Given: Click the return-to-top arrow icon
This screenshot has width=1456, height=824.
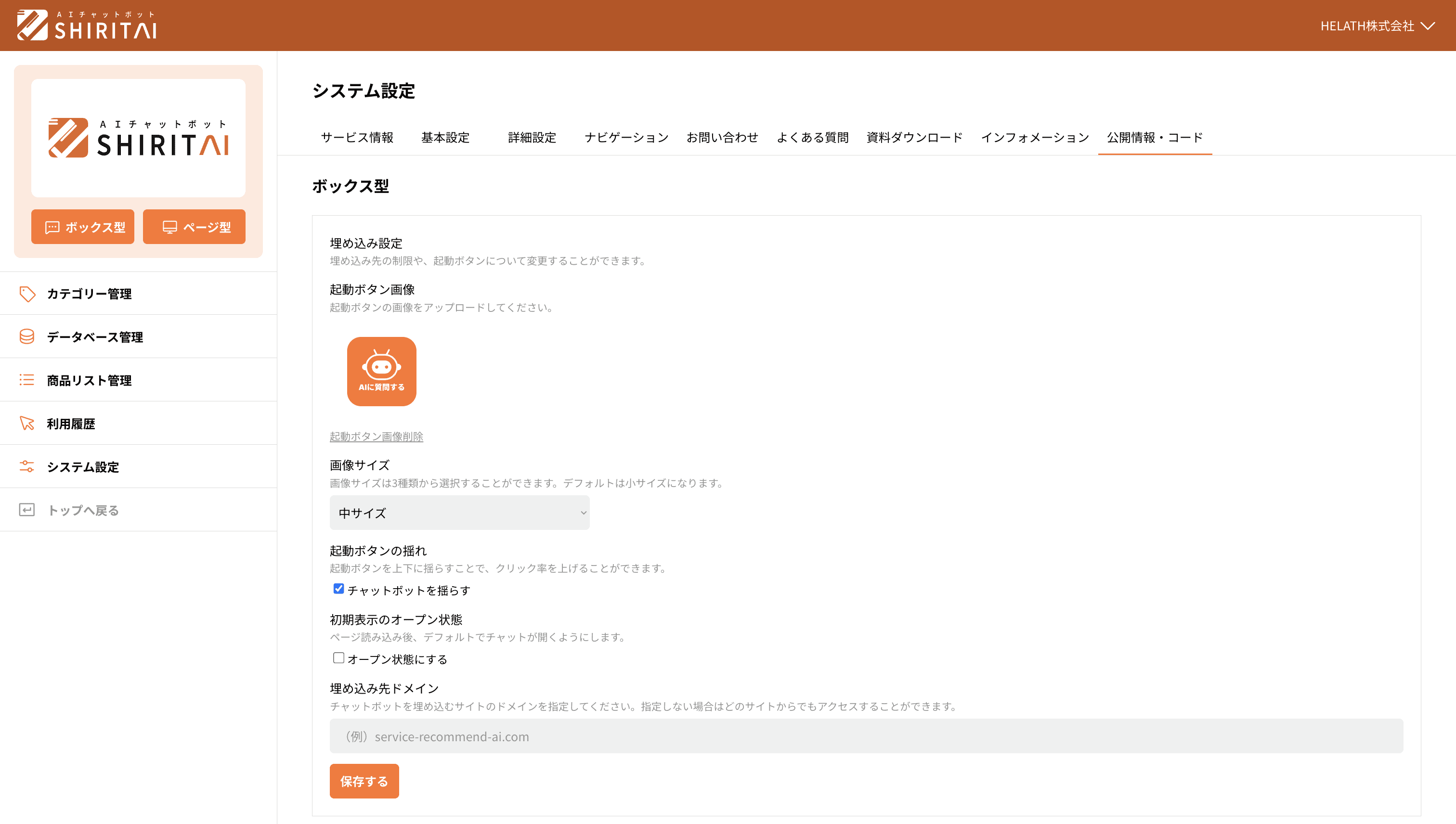Looking at the screenshot, I should pos(26,510).
